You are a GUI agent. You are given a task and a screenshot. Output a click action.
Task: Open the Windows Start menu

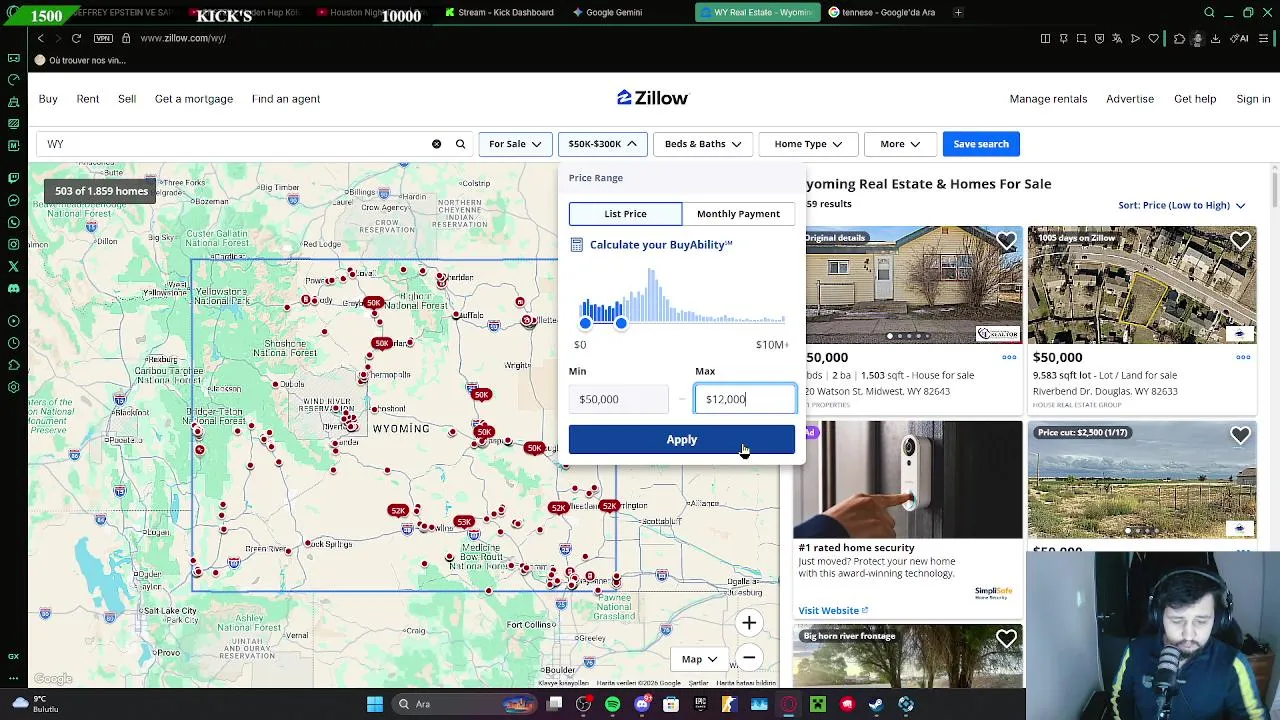pos(375,704)
